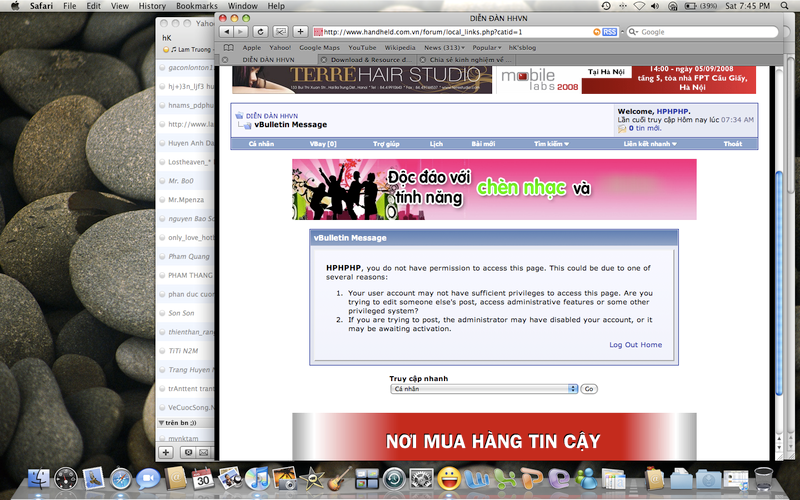
Task: Open the File menu
Action: tap(69, 6)
